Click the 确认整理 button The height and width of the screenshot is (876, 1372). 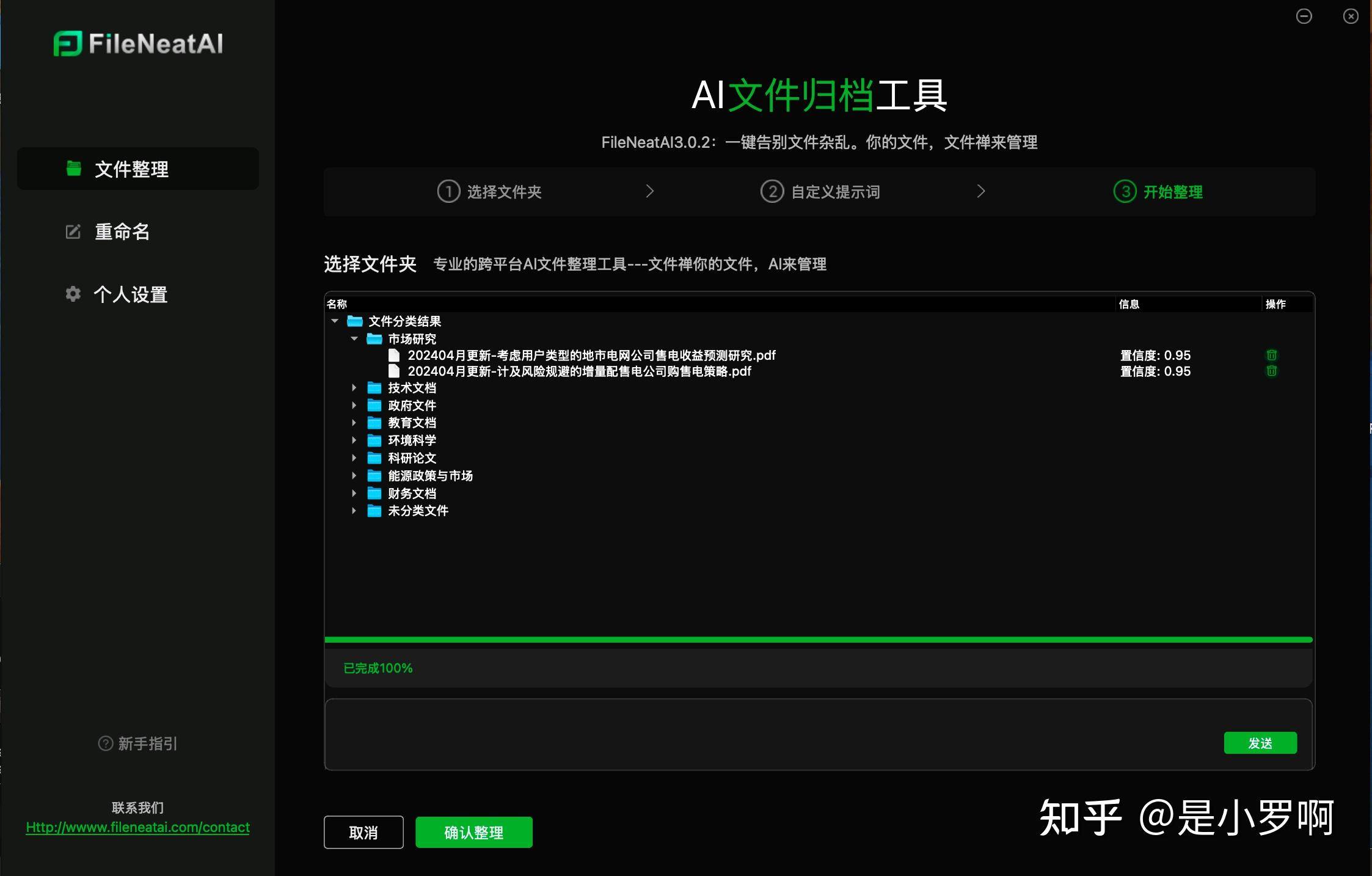click(x=474, y=832)
